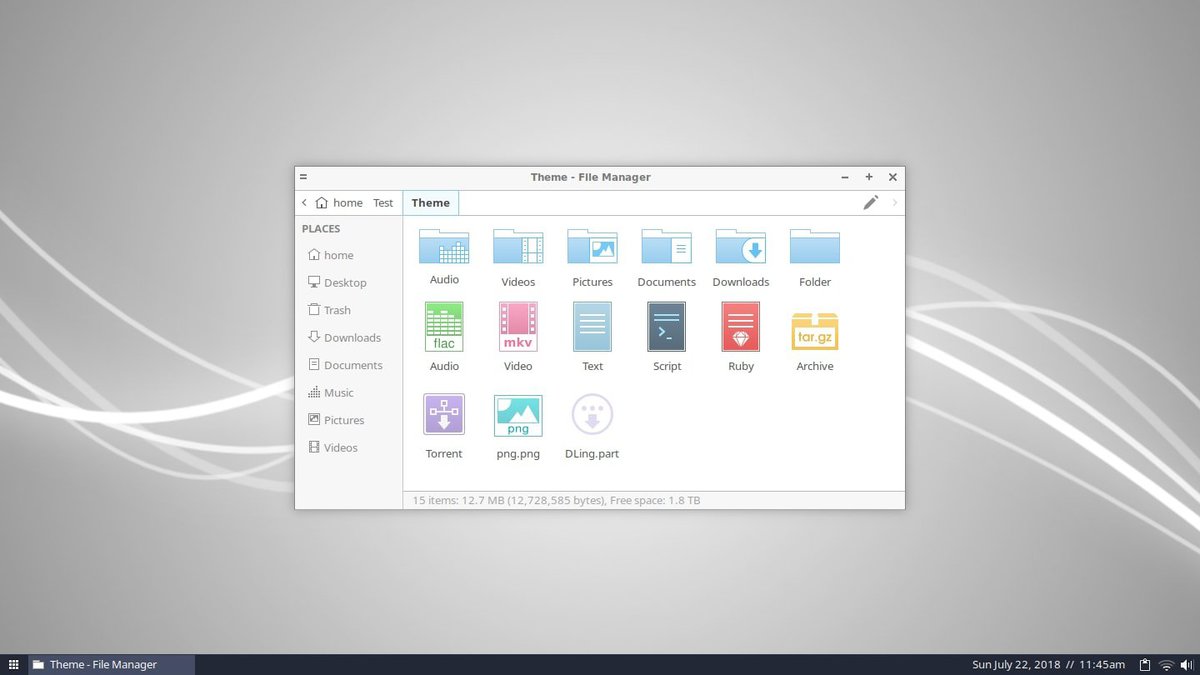The height and width of the screenshot is (675, 1200).
Task: Maximize the File Manager window
Action: (869, 177)
